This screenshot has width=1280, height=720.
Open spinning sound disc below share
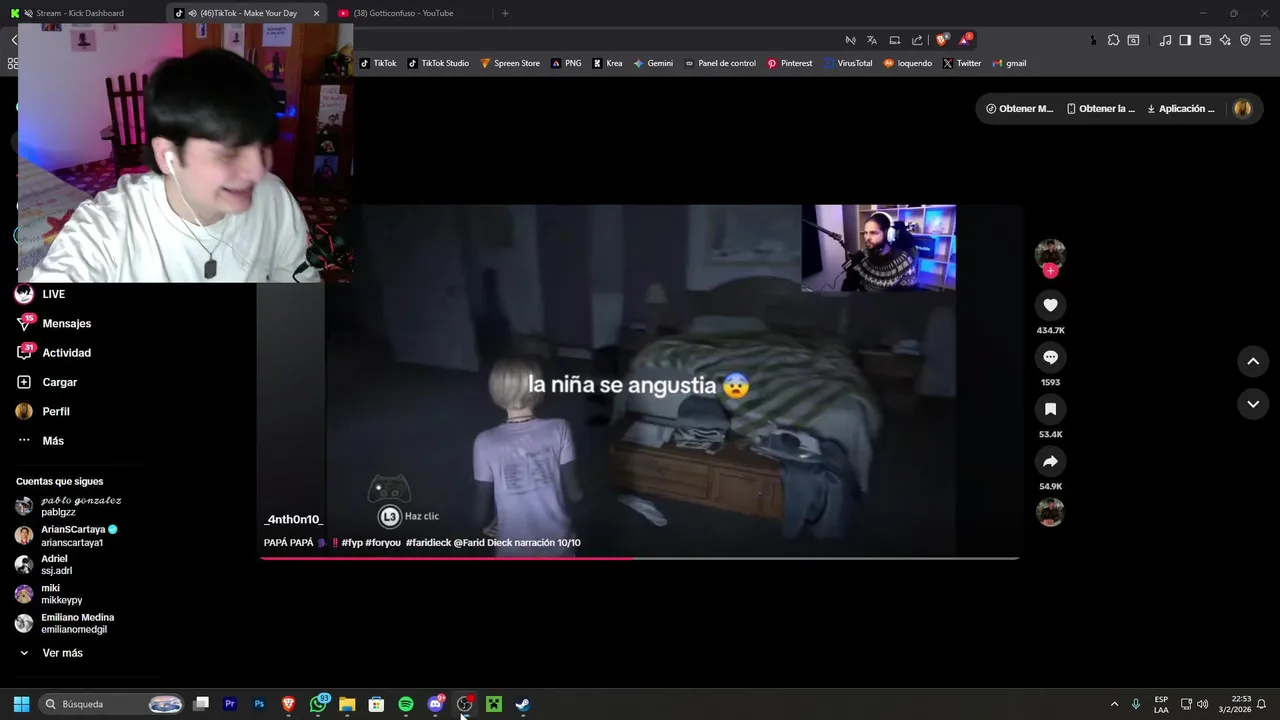pos(1050,512)
